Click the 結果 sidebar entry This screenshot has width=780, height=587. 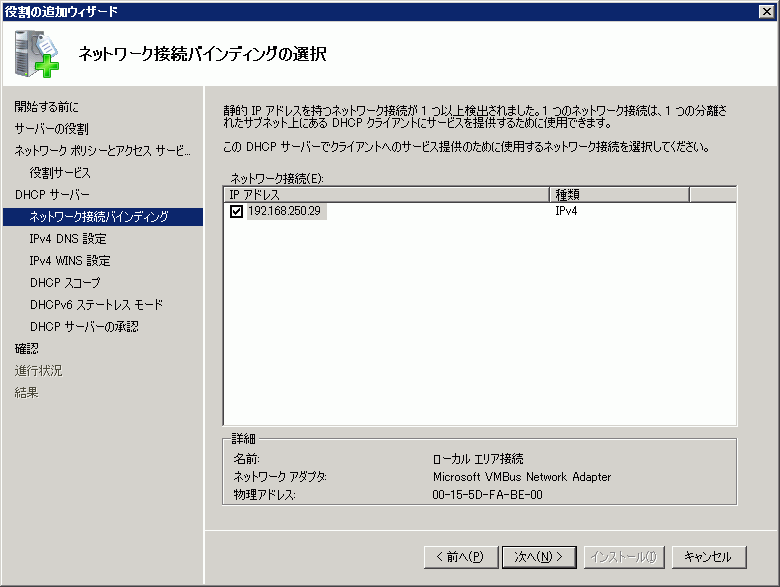pos(26,392)
